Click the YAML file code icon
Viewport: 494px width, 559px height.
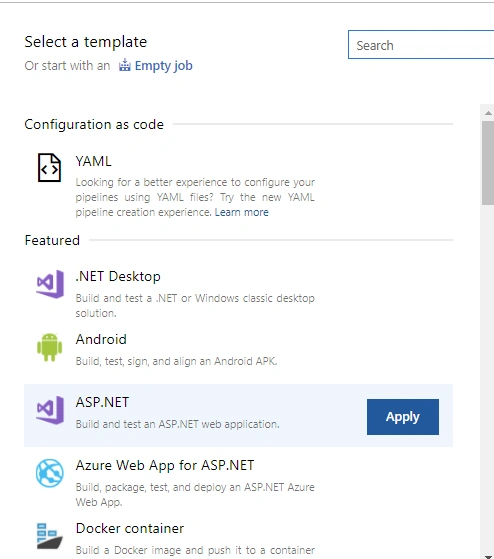tap(50, 168)
